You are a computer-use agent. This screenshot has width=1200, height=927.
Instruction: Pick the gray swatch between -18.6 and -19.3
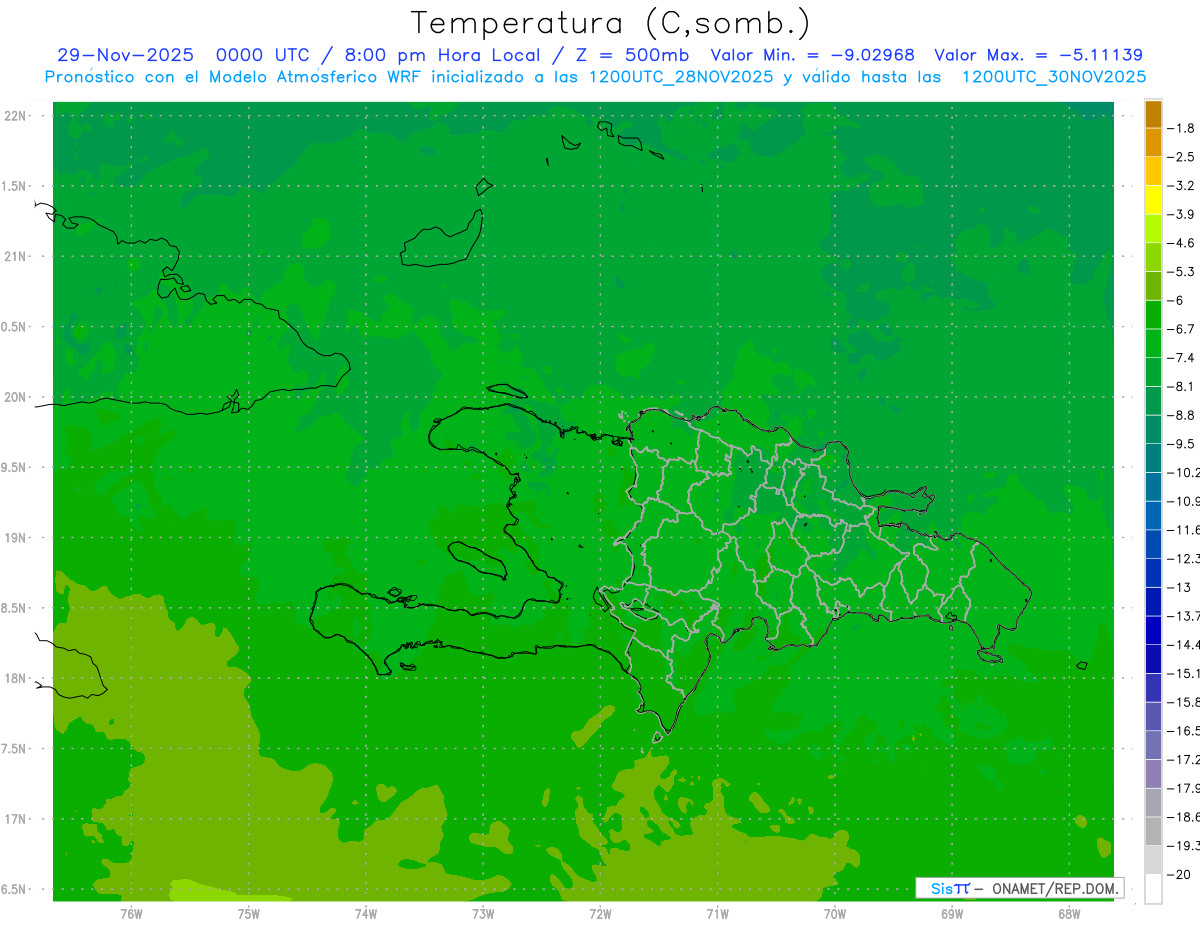(1153, 831)
